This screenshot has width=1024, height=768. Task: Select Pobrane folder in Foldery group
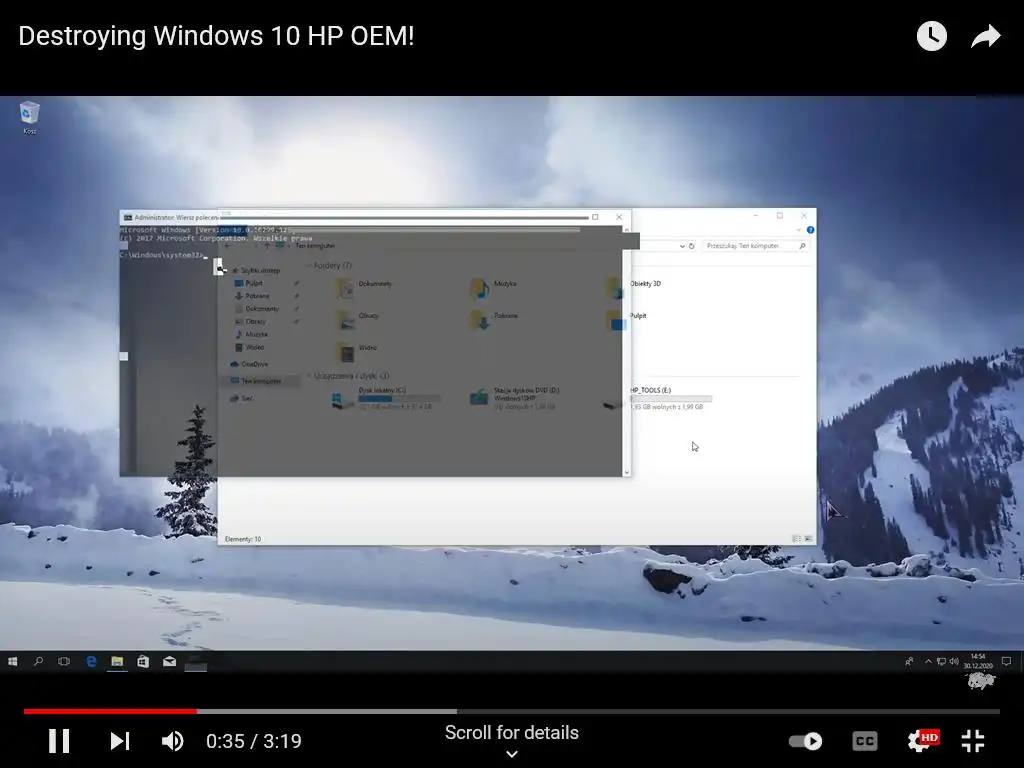[x=494, y=320]
